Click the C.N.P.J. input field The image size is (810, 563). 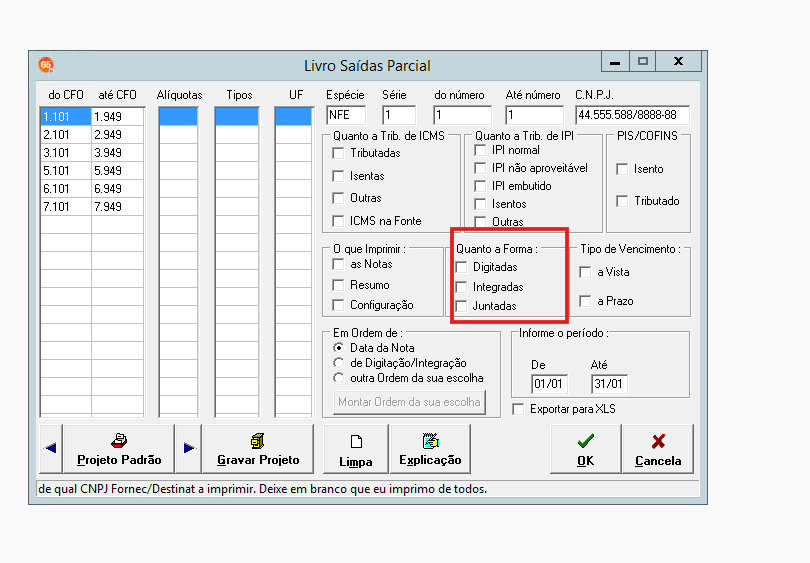coord(632,115)
